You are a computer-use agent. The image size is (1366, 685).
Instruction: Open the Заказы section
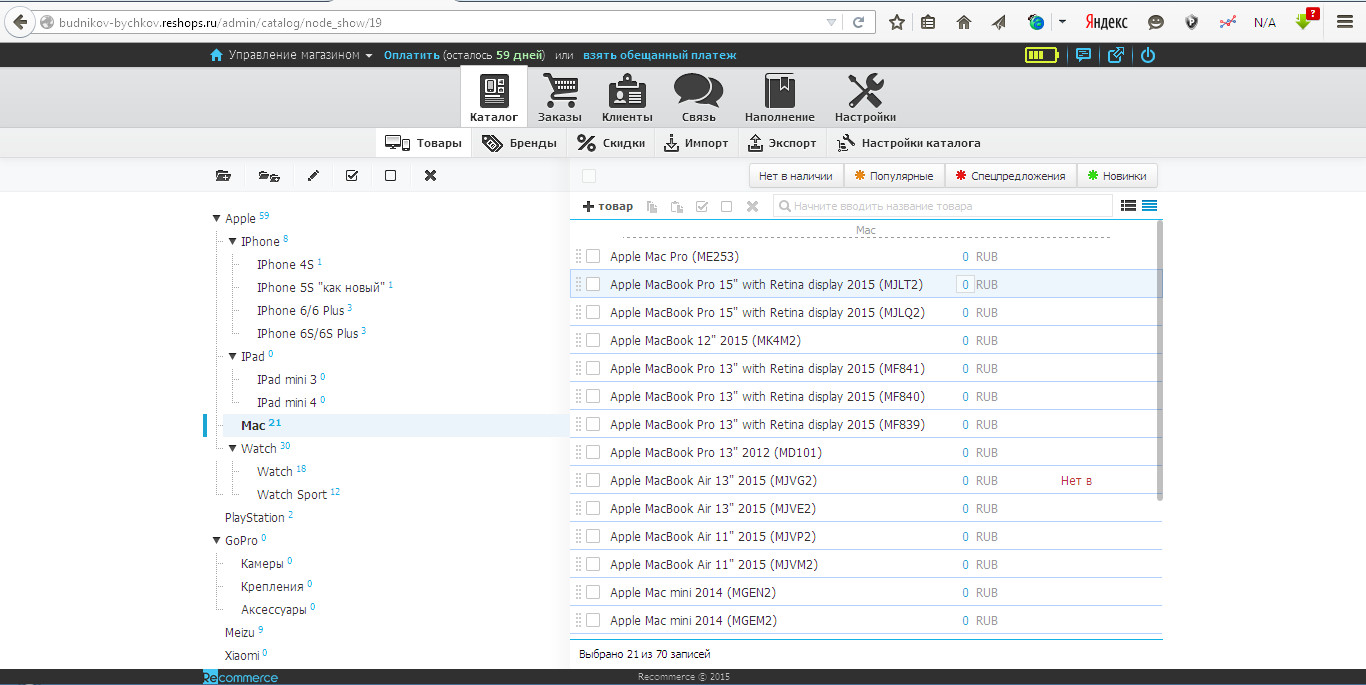(559, 98)
